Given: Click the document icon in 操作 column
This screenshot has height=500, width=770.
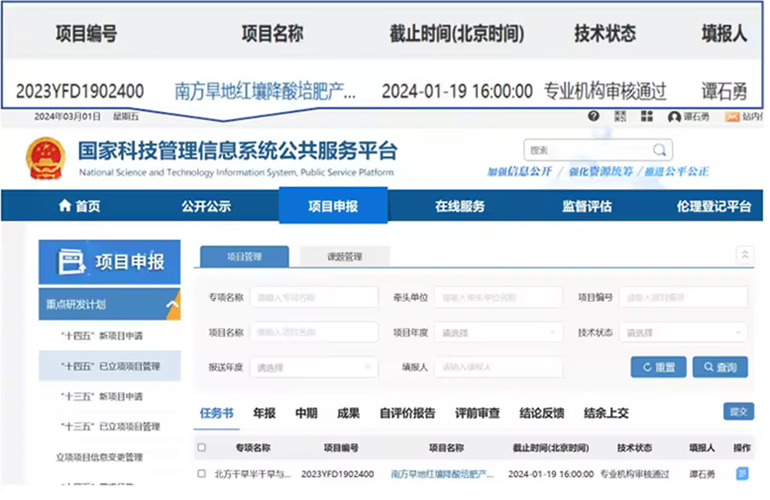Looking at the screenshot, I should click(x=742, y=473).
